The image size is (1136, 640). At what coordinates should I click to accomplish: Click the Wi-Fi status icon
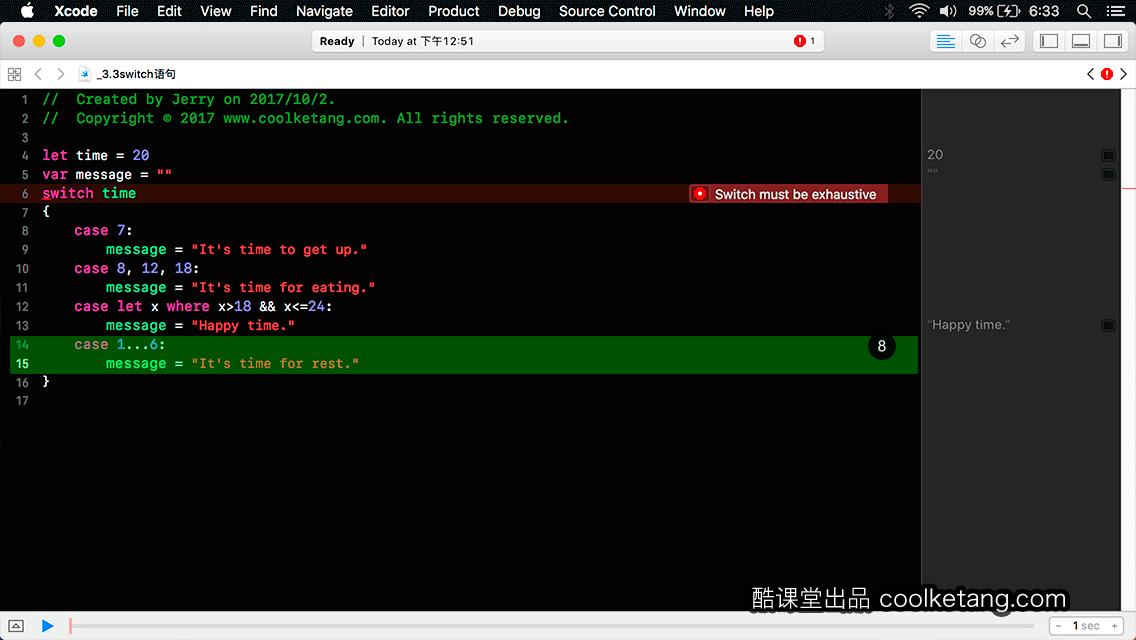coord(919,11)
